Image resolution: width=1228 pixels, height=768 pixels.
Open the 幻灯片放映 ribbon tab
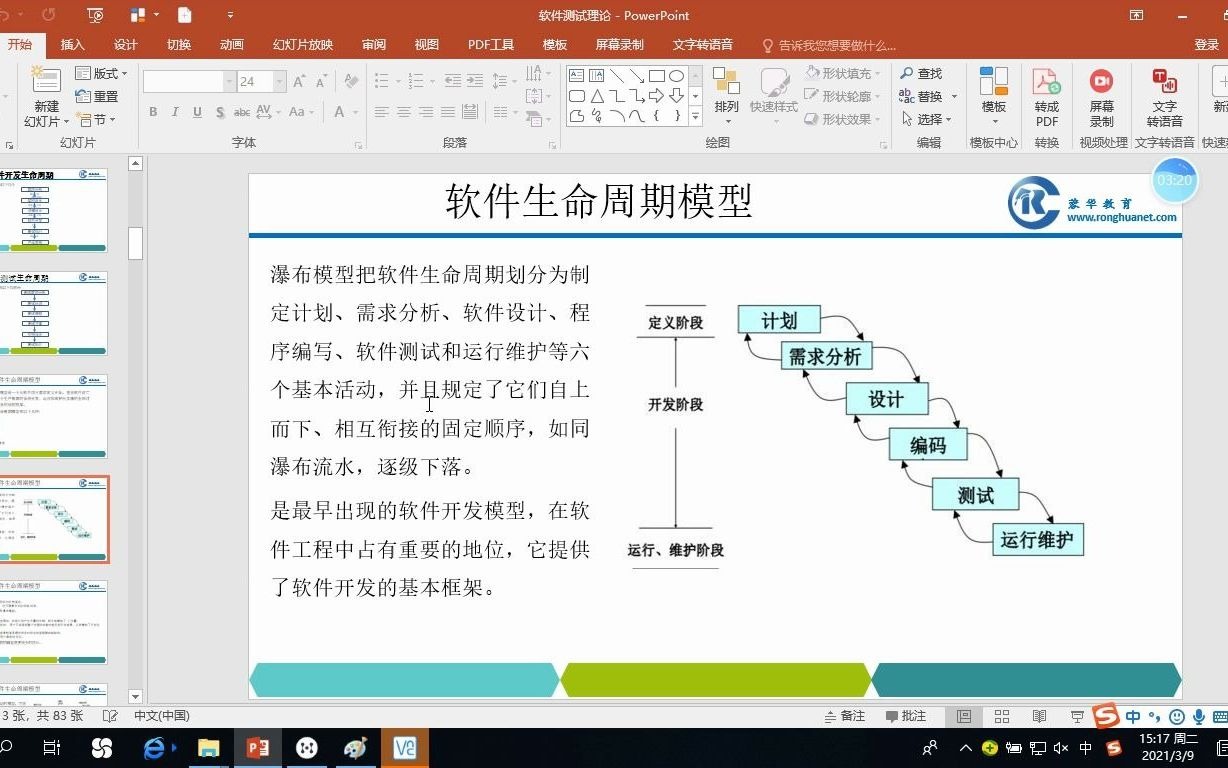(x=302, y=44)
